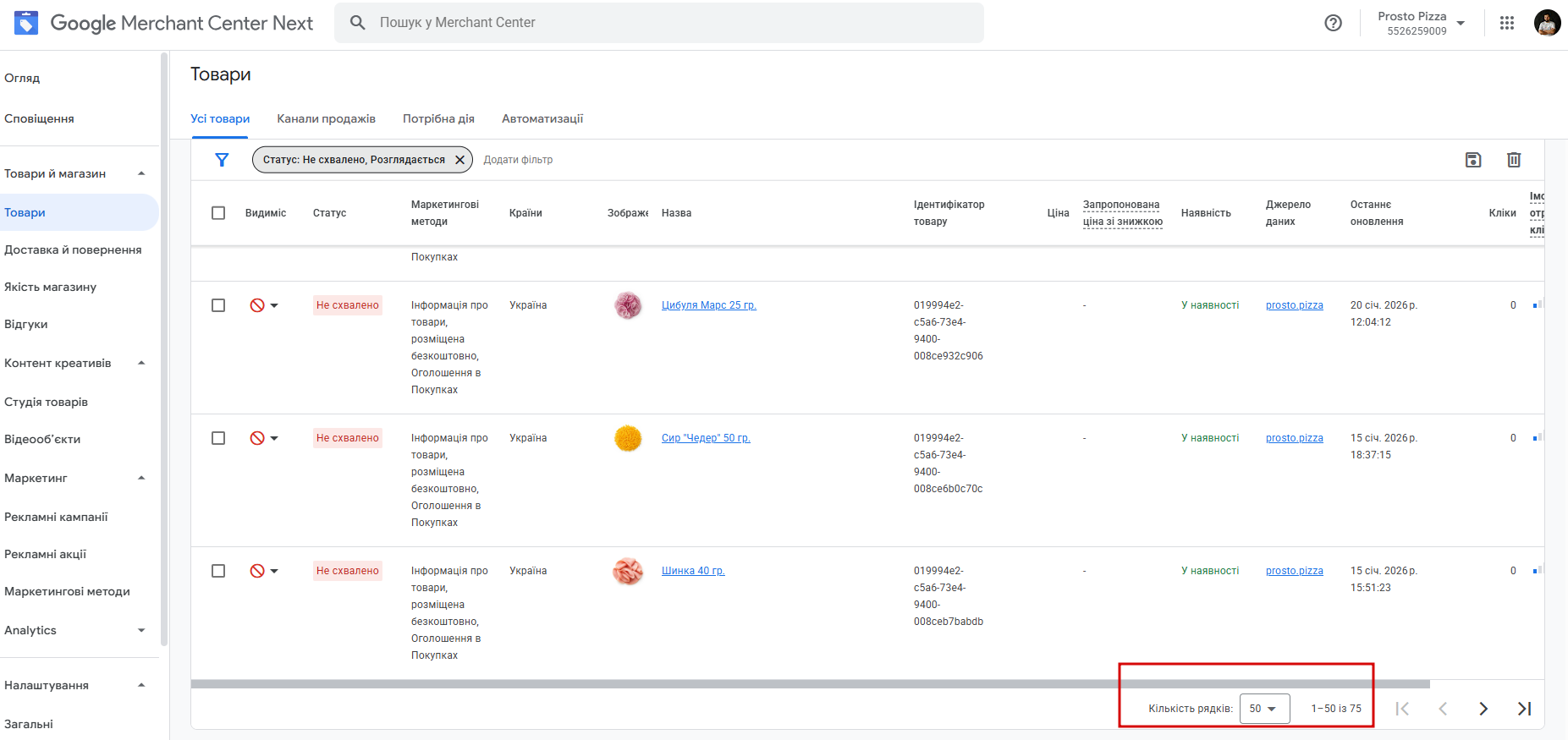Click the trash delete icon
This screenshot has width=1568, height=740.
[1514, 160]
